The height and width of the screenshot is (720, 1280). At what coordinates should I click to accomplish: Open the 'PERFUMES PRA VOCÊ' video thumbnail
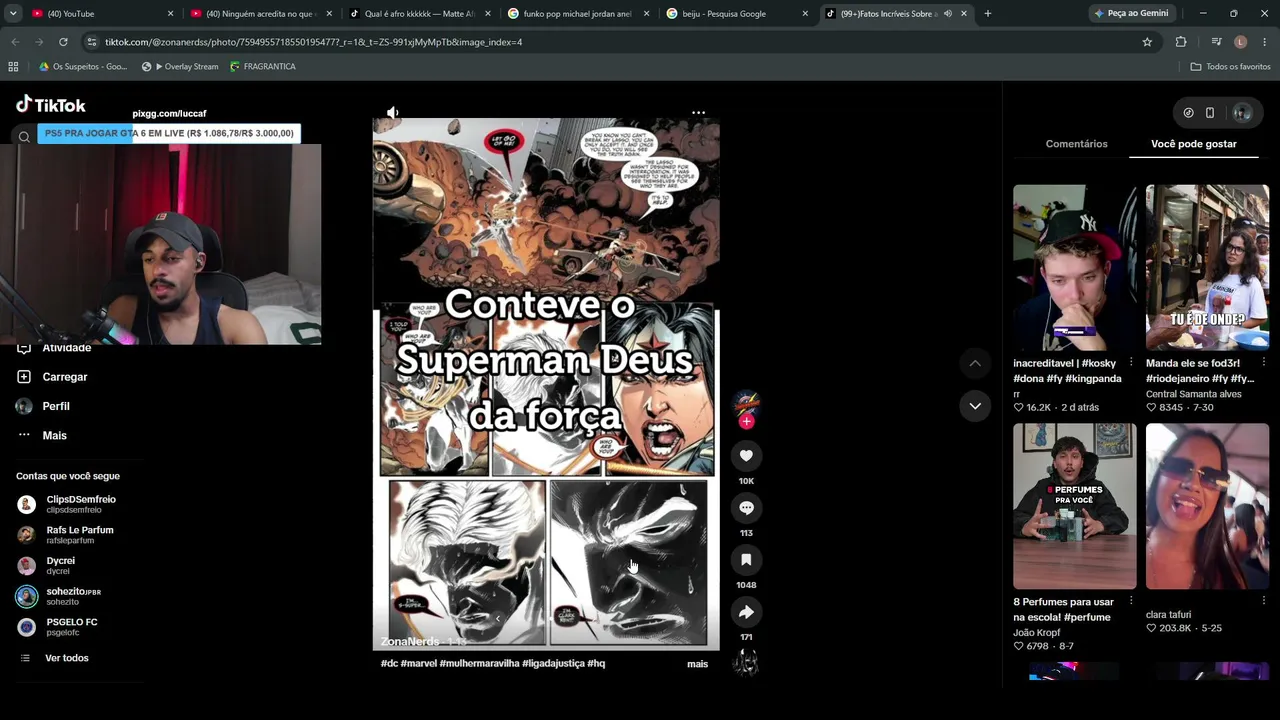point(1075,506)
